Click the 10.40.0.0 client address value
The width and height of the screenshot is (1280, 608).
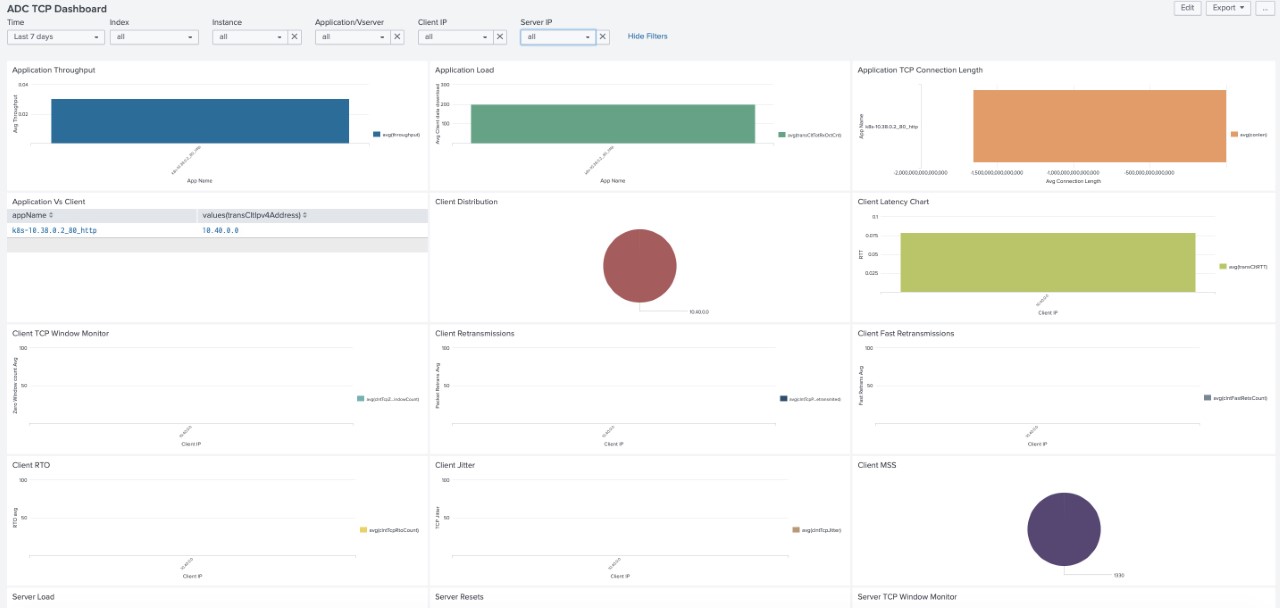[220, 230]
